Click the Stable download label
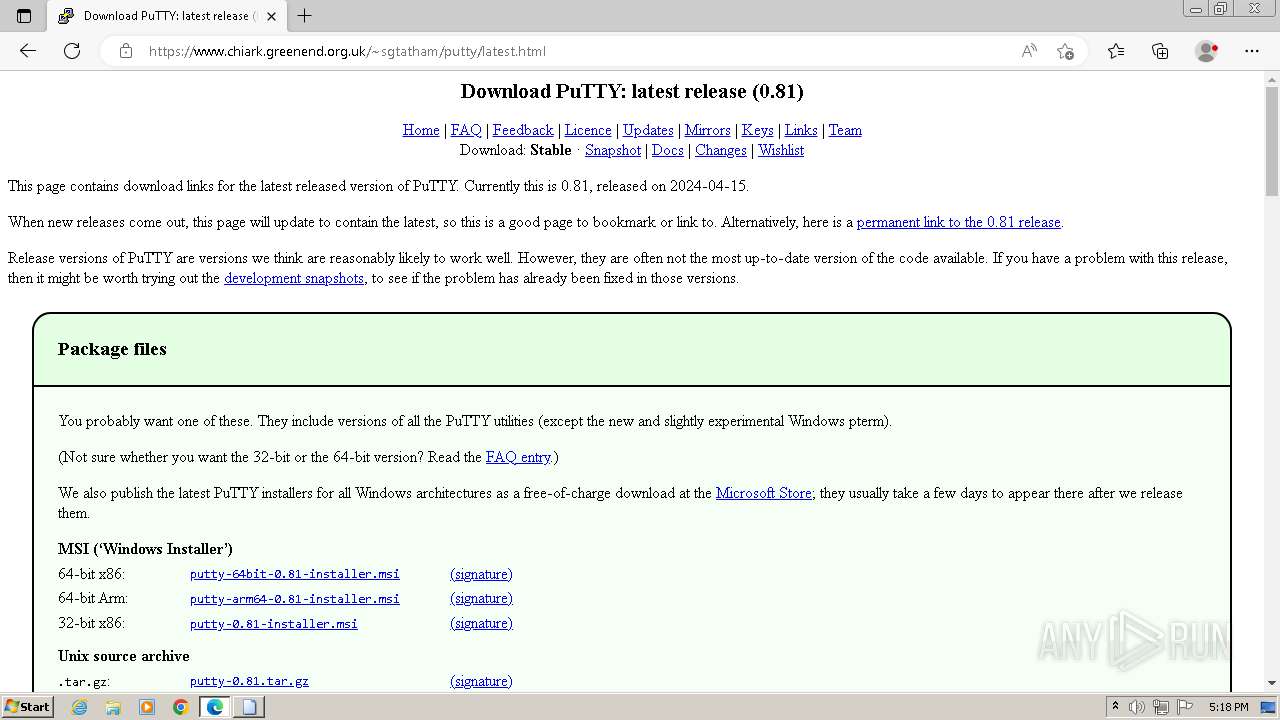This screenshot has height=720, width=1280. 551,150
